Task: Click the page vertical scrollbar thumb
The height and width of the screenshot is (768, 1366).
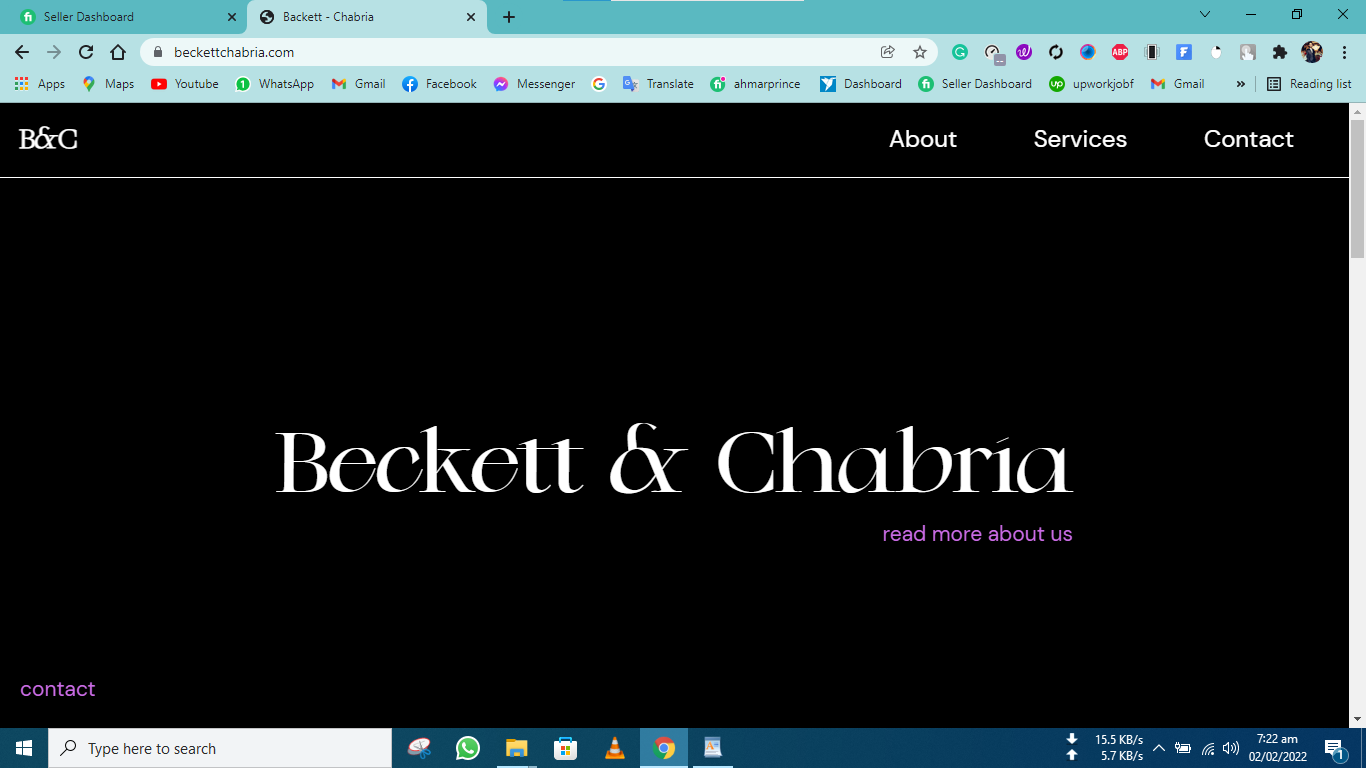Action: click(x=1357, y=188)
